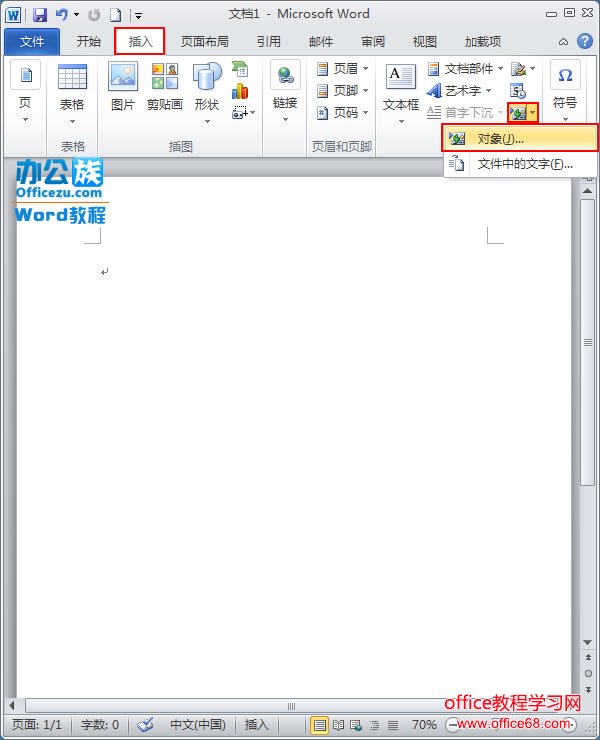
Task: Click the 剪贴画 clip art button
Action: point(165,87)
